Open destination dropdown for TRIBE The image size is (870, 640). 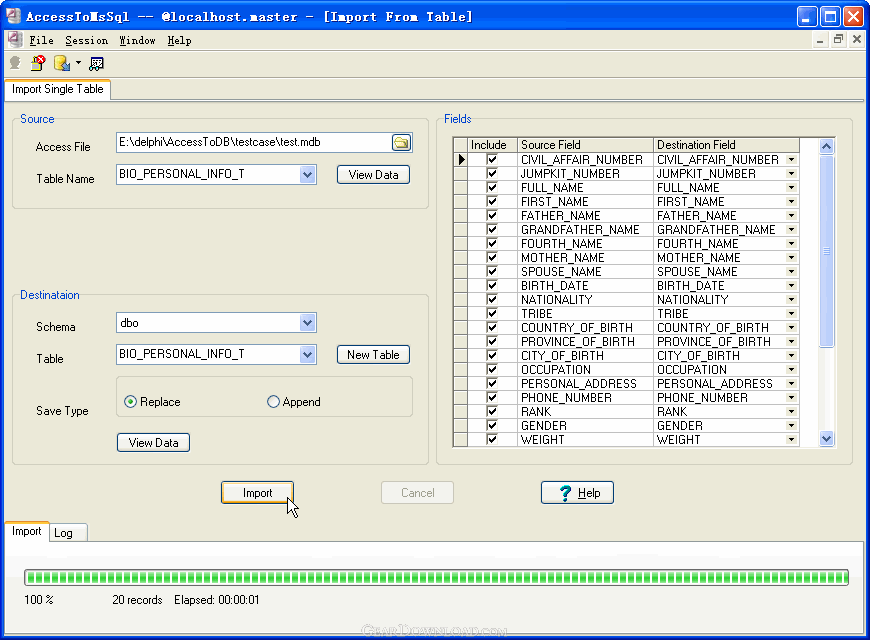point(792,314)
